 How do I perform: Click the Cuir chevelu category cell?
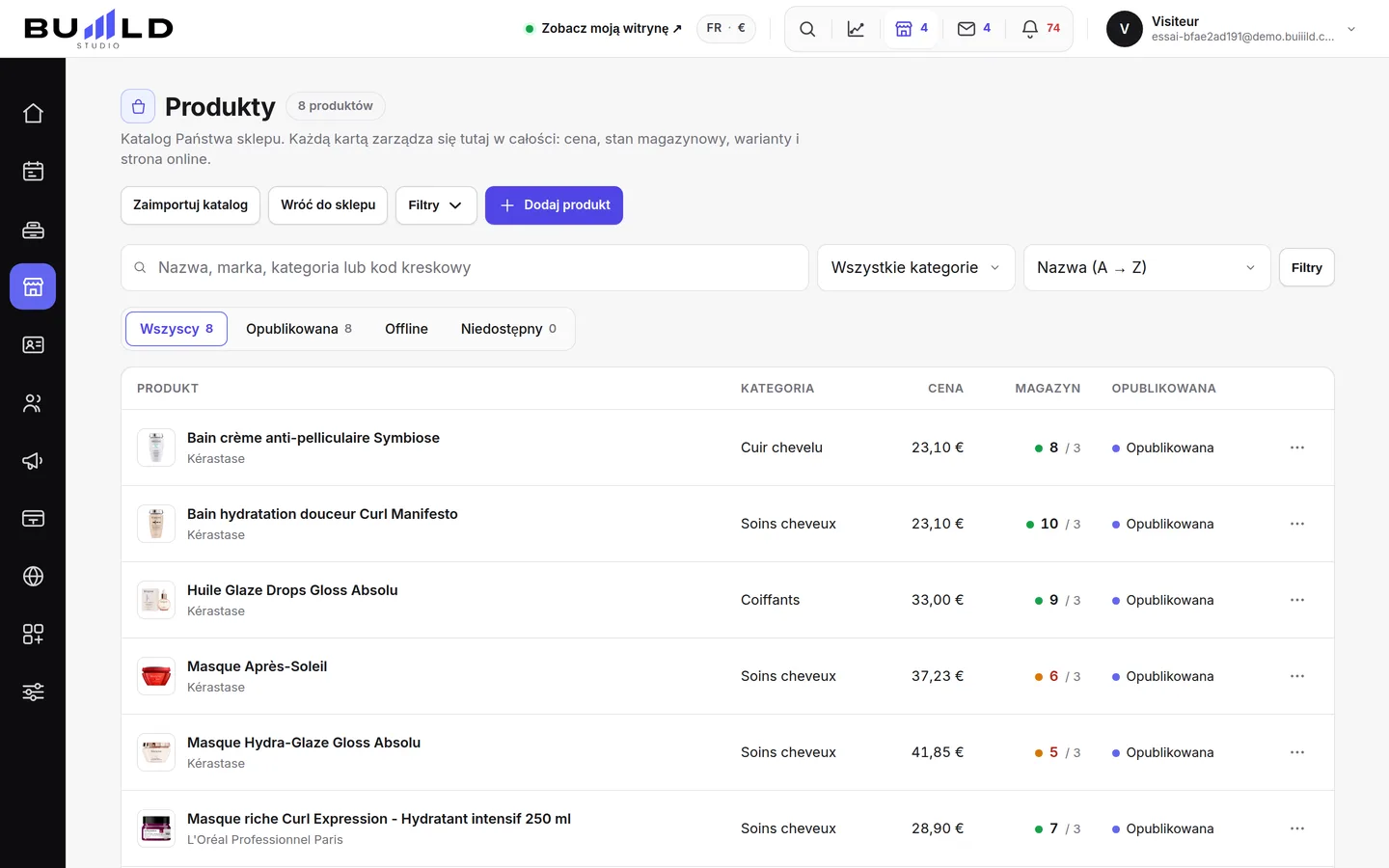point(781,448)
